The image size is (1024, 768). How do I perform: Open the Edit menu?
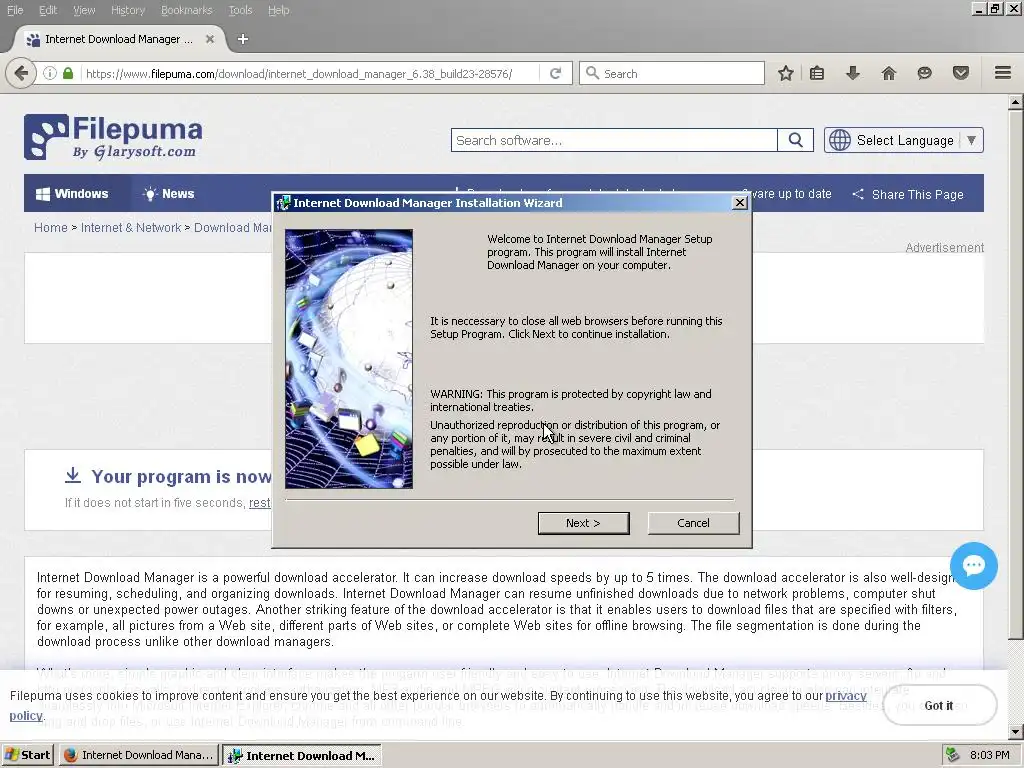tap(48, 10)
